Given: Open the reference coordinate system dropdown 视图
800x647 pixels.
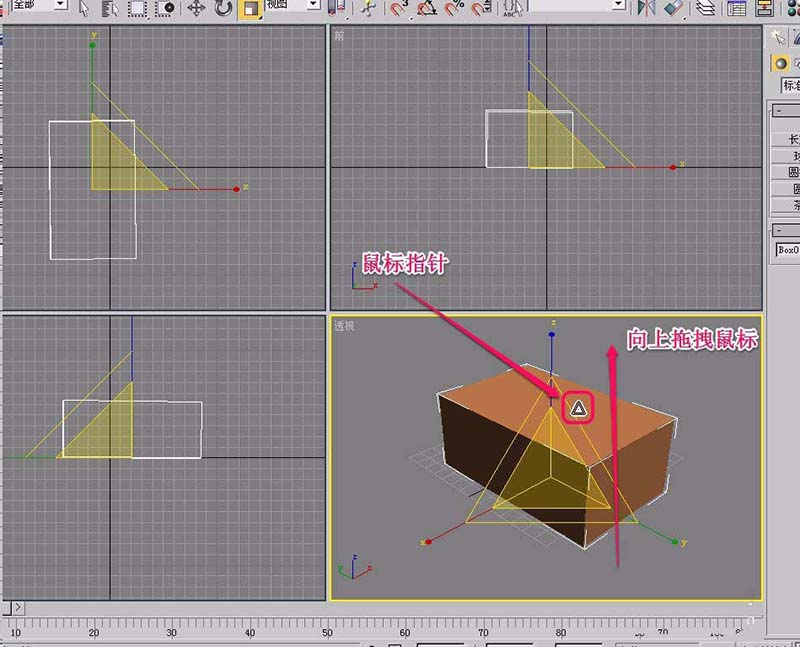Looking at the screenshot, I should [x=293, y=5].
